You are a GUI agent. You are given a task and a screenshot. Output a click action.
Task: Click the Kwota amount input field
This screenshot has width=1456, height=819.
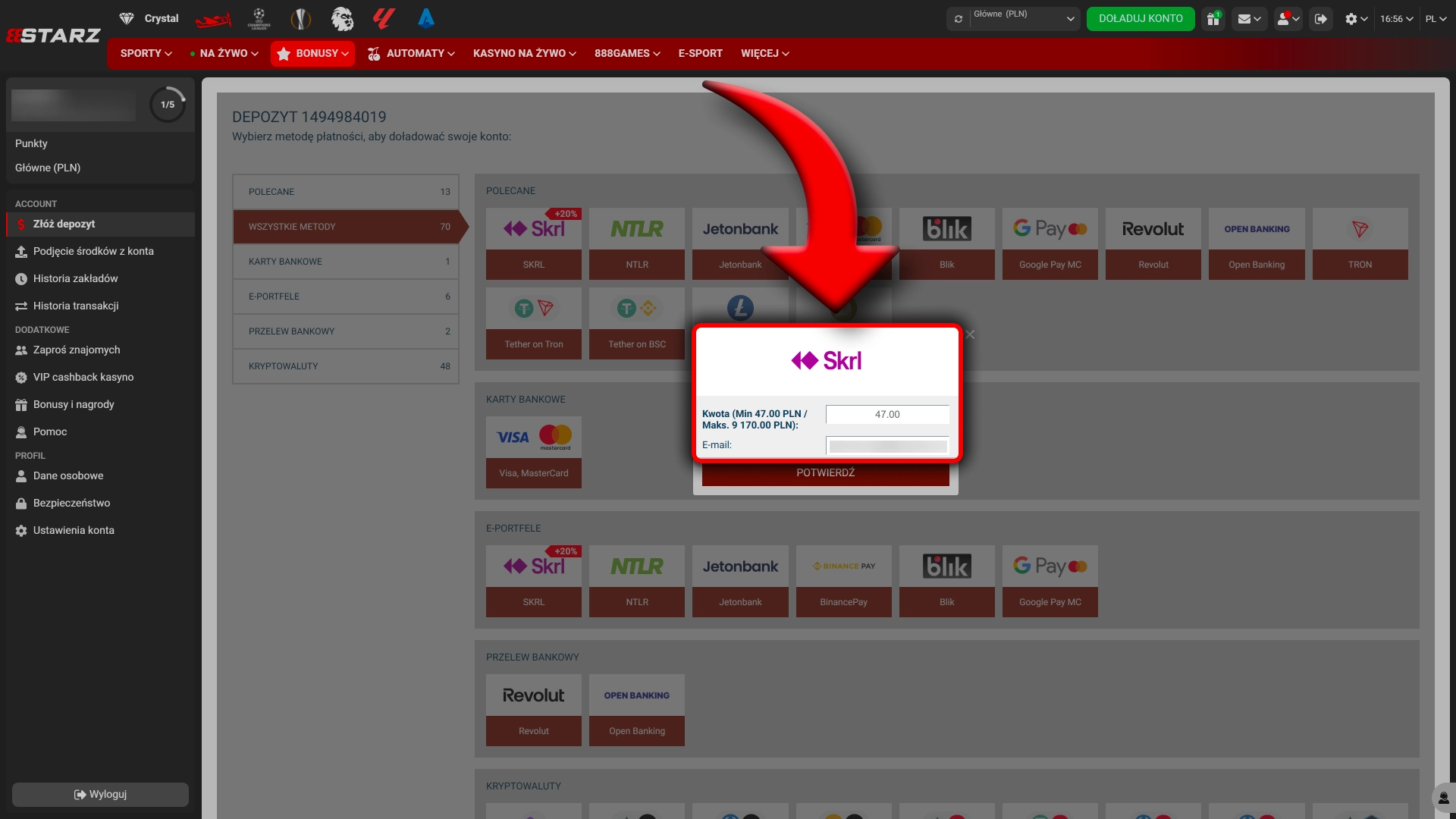click(x=887, y=415)
